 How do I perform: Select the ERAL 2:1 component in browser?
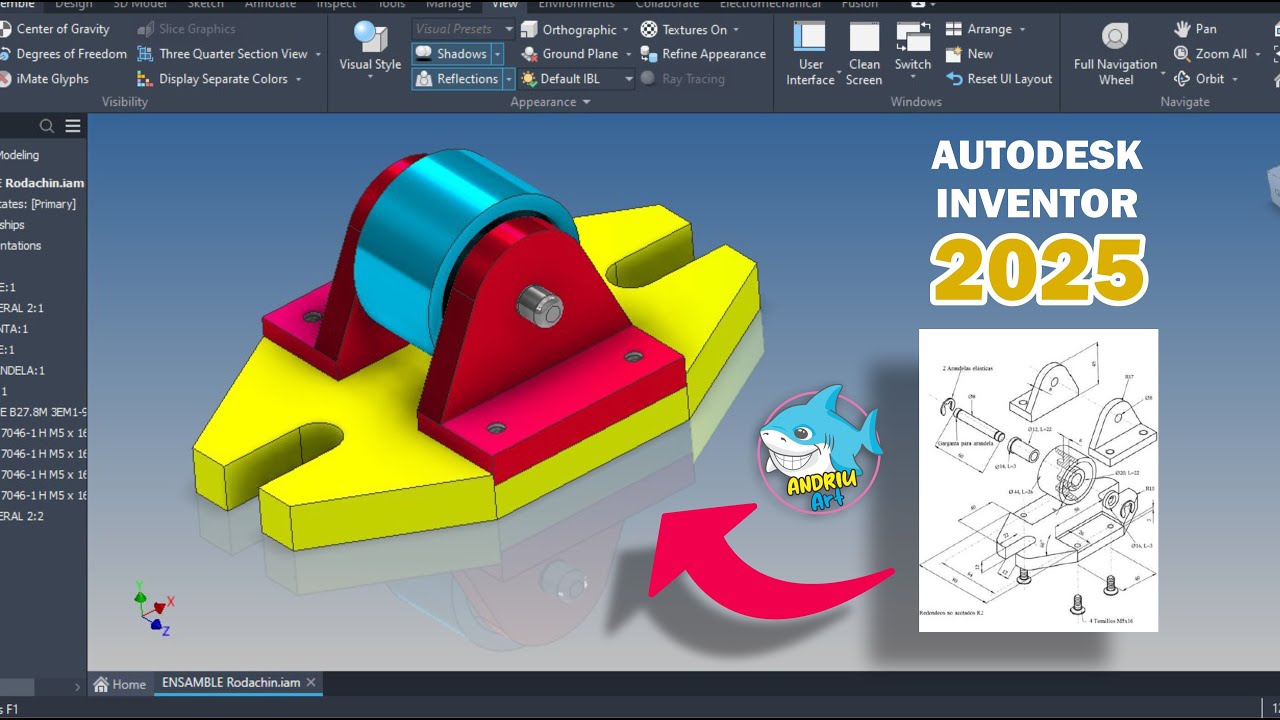click(22, 308)
